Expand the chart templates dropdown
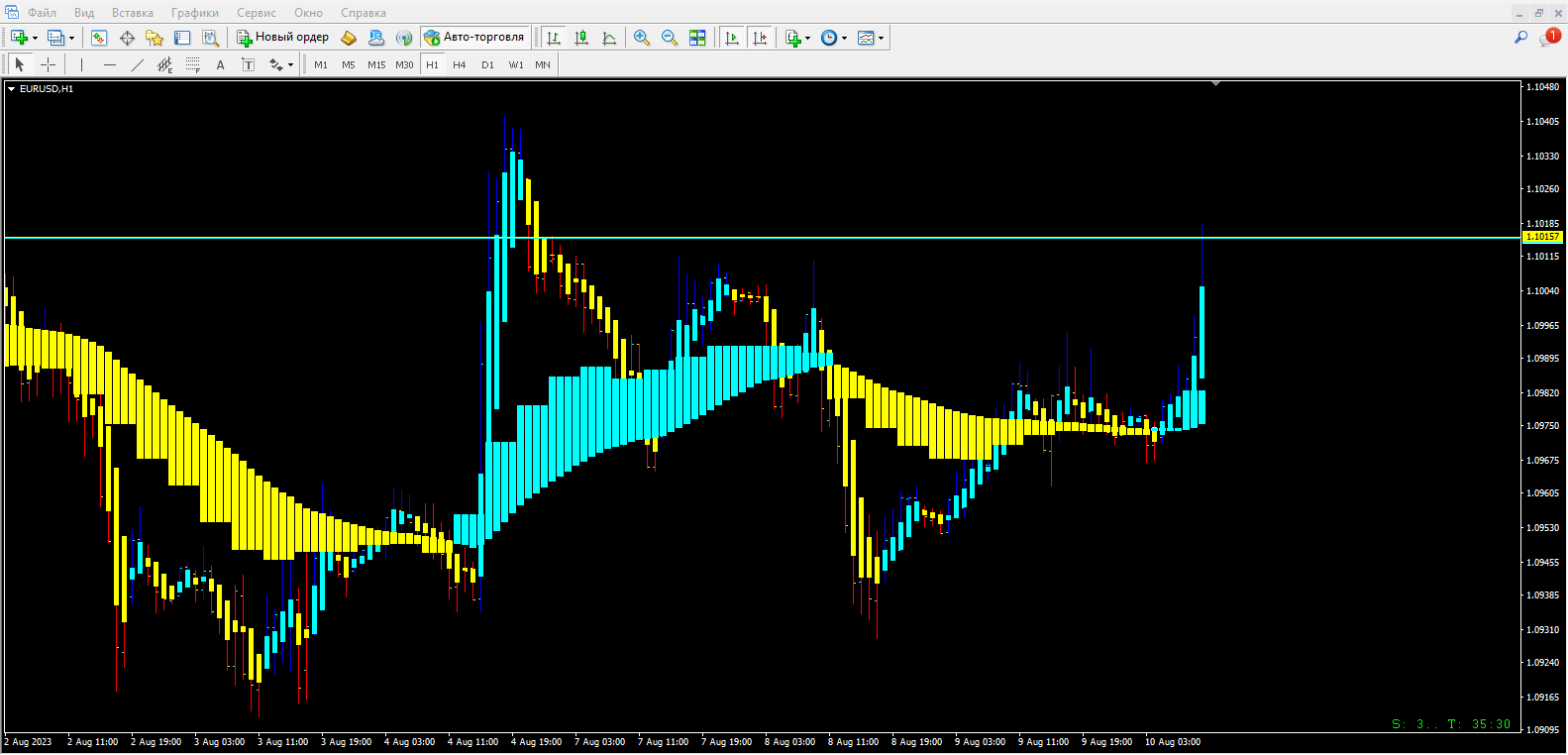 881,39
